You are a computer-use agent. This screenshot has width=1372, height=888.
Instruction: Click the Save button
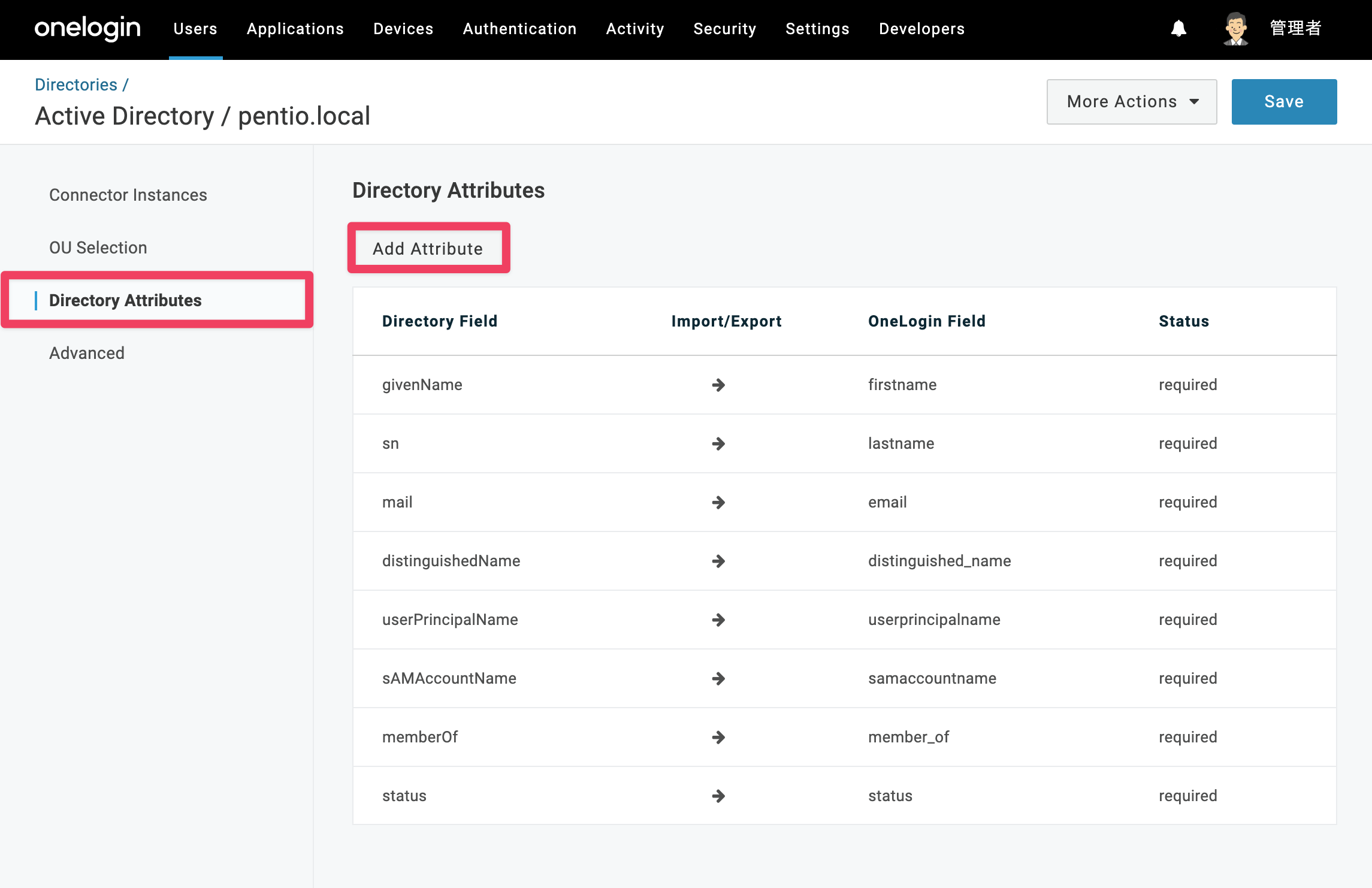[1284, 102]
